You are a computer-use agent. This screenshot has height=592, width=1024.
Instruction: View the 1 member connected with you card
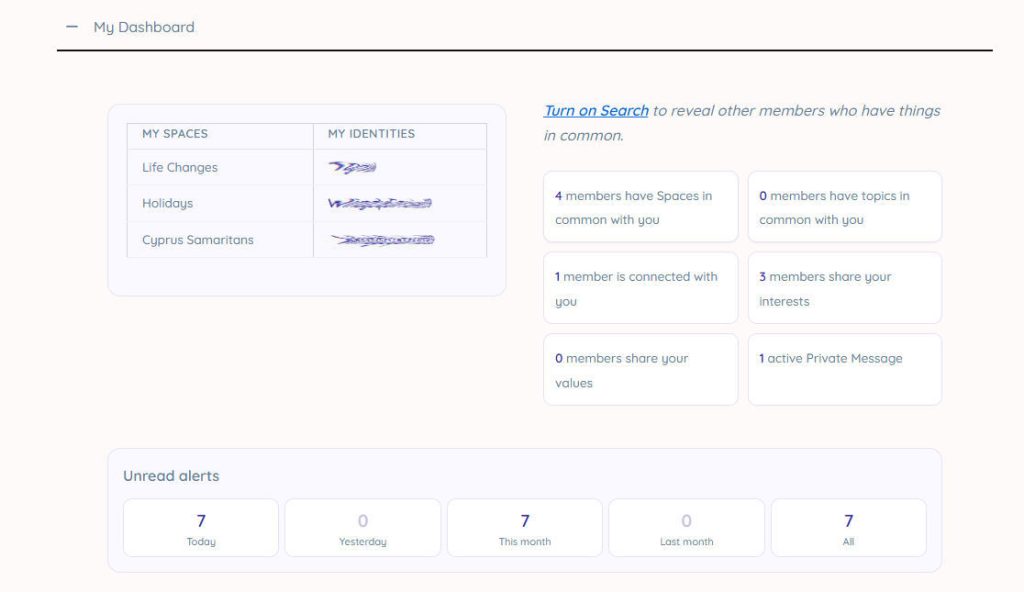641,288
